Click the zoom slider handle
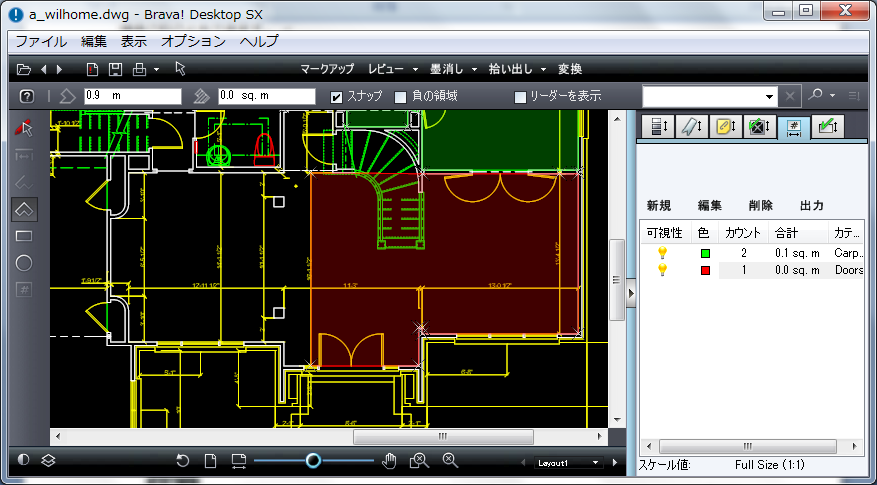This screenshot has height=485, width=877. (313, 460)
